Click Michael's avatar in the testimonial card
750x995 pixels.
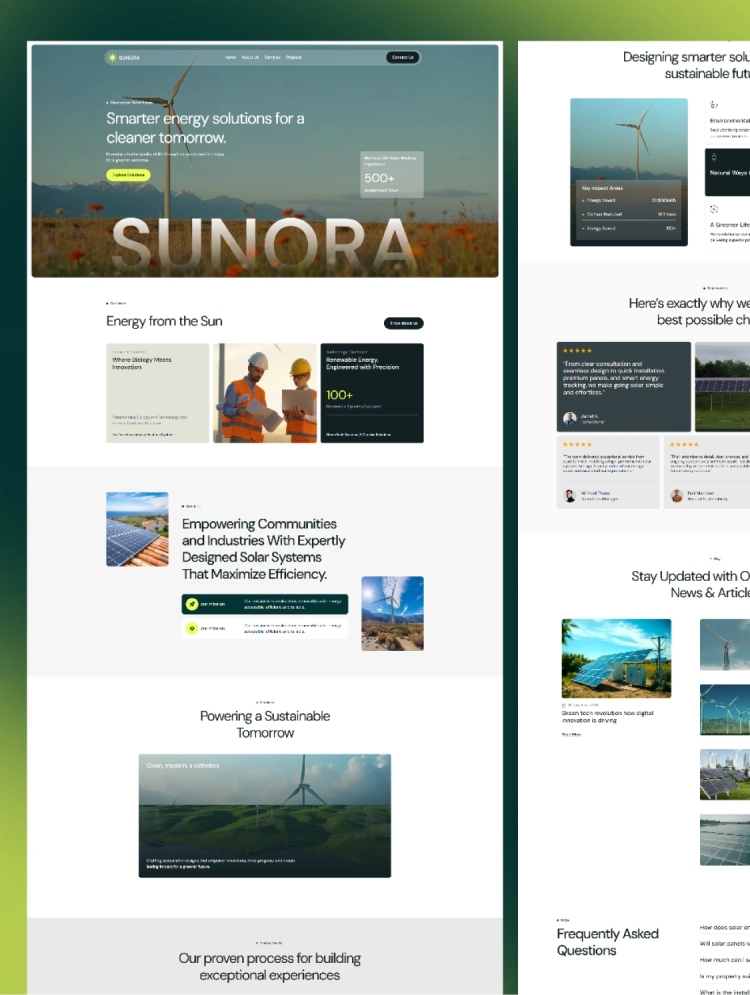(570, 496)
